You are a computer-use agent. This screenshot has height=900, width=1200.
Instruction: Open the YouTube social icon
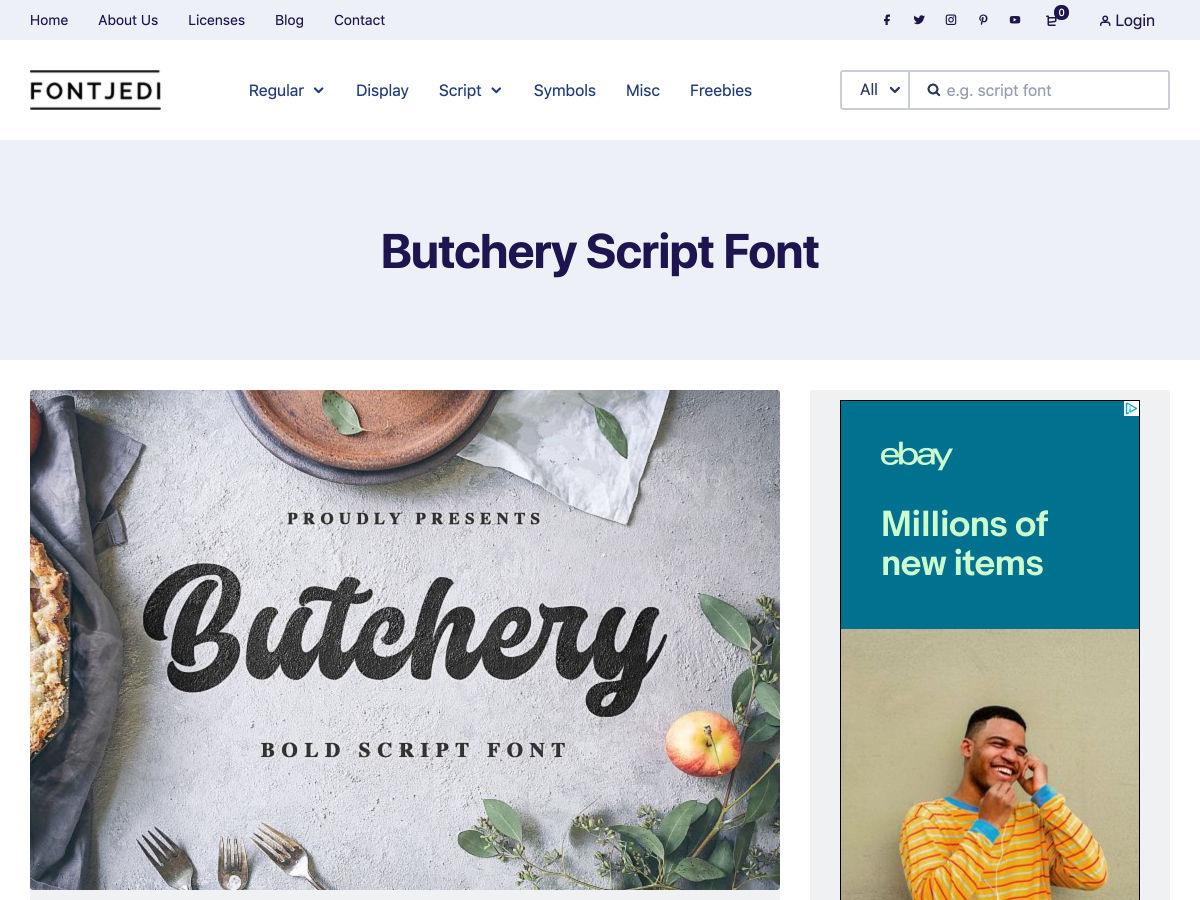click(1015, 20)
